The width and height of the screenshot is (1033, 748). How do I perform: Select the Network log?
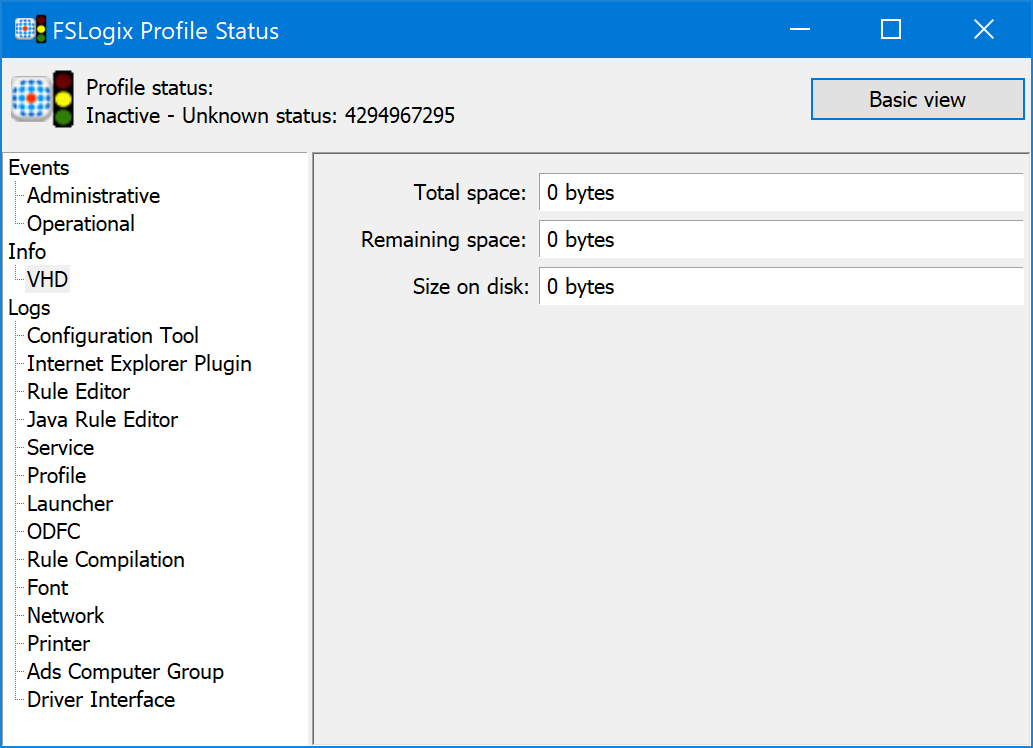click(65, 615)
